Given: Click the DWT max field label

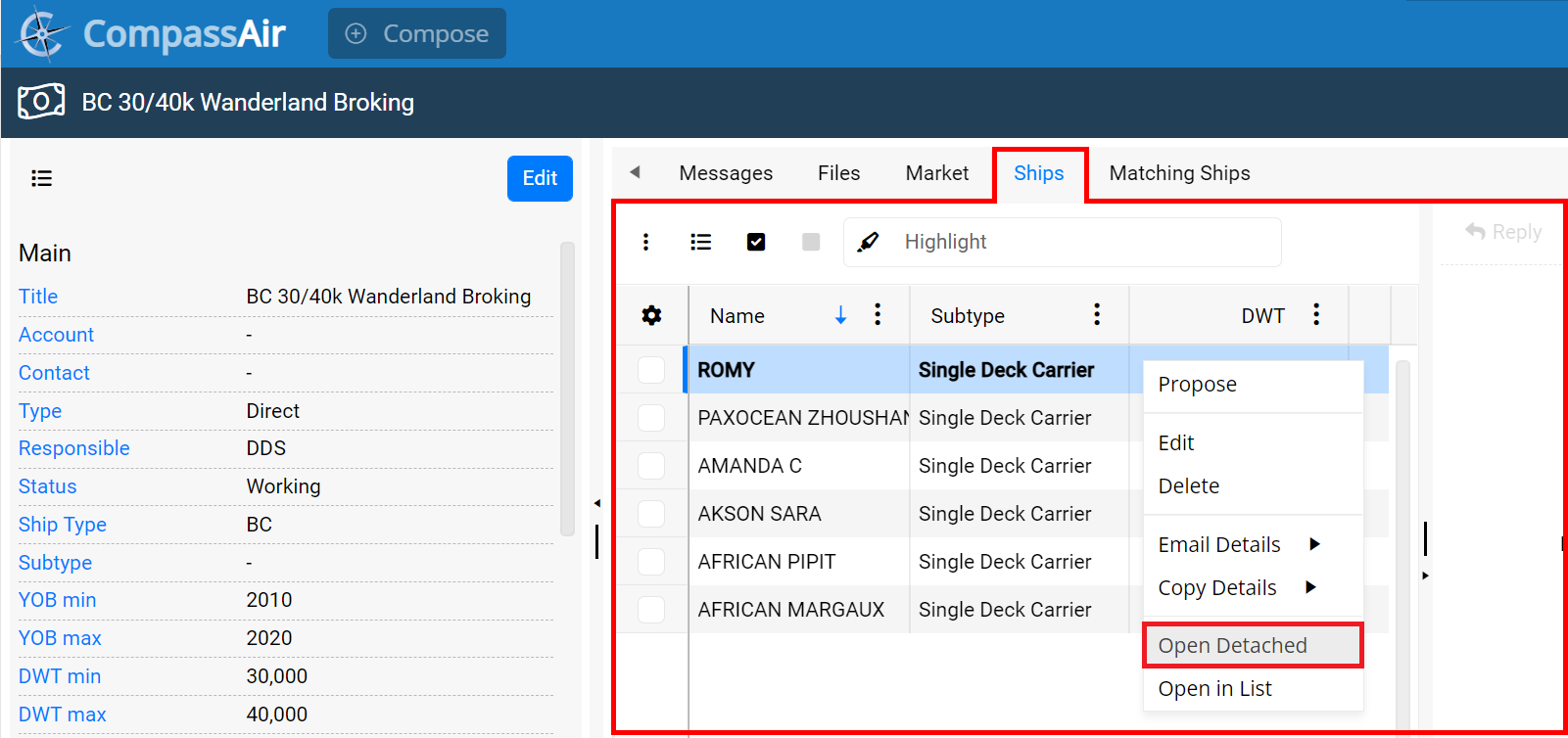Looking at the screenshot, I should 62,715.
